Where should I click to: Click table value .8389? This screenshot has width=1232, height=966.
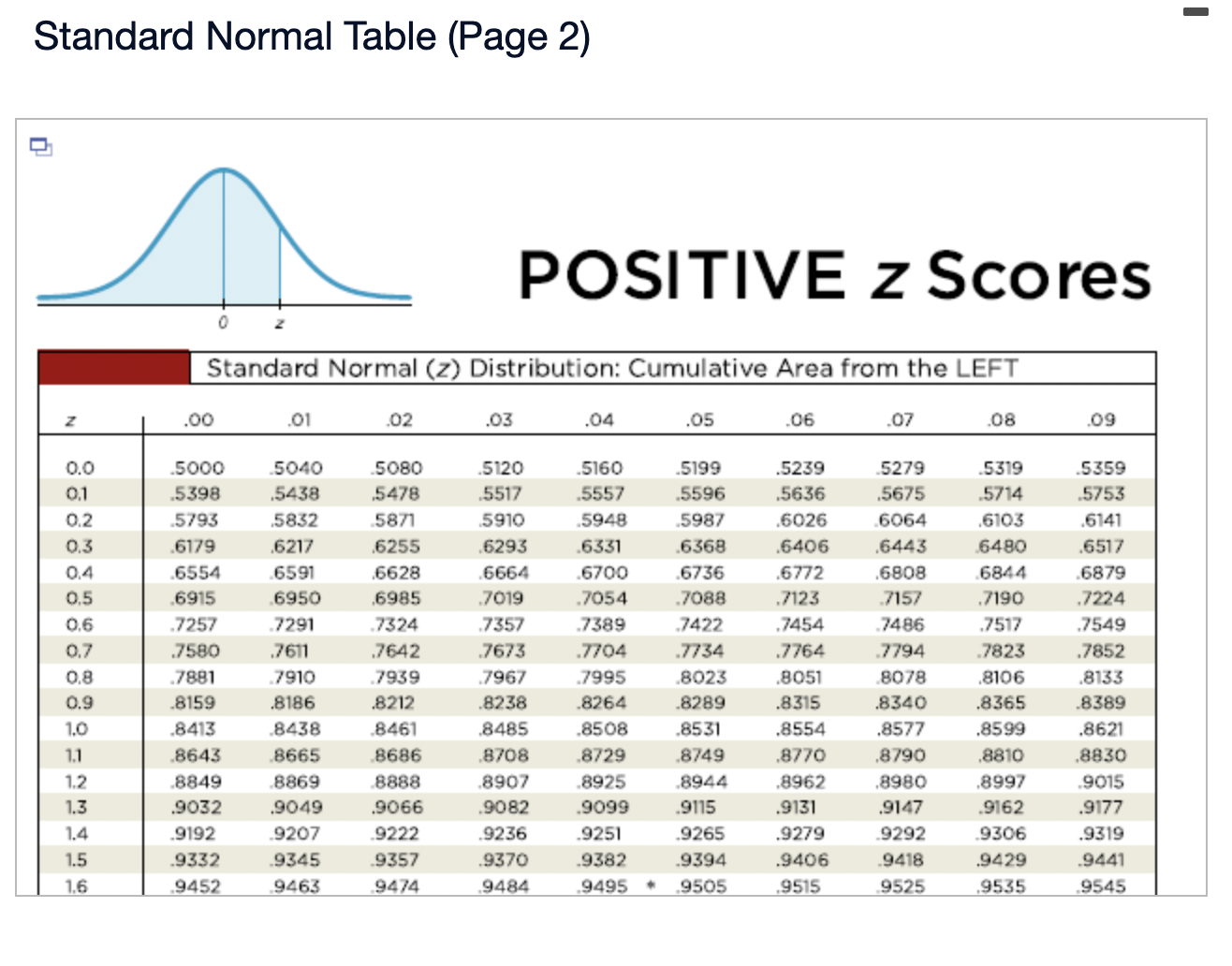1101,703
